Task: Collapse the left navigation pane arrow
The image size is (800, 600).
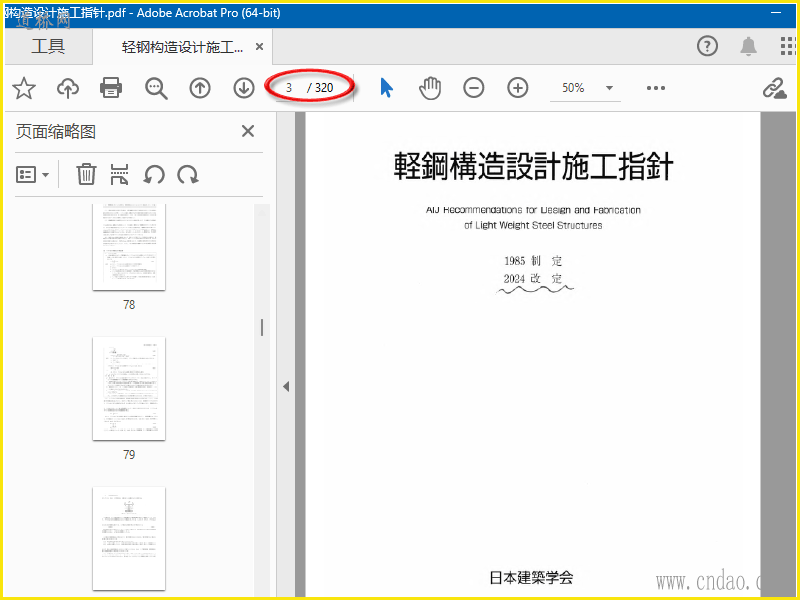Action: click(x=286, y=387)
